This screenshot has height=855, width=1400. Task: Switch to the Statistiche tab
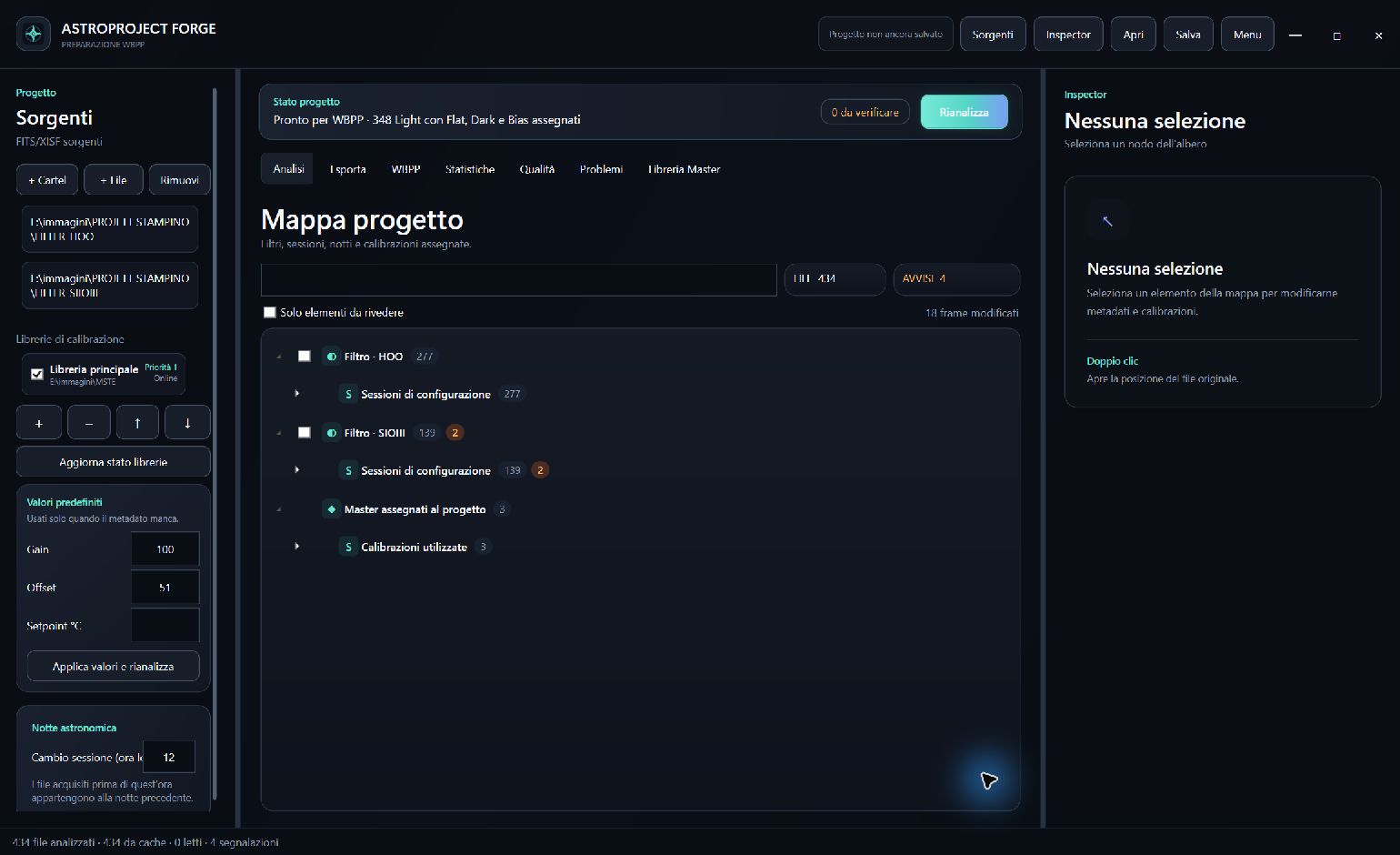pos(470,169)
